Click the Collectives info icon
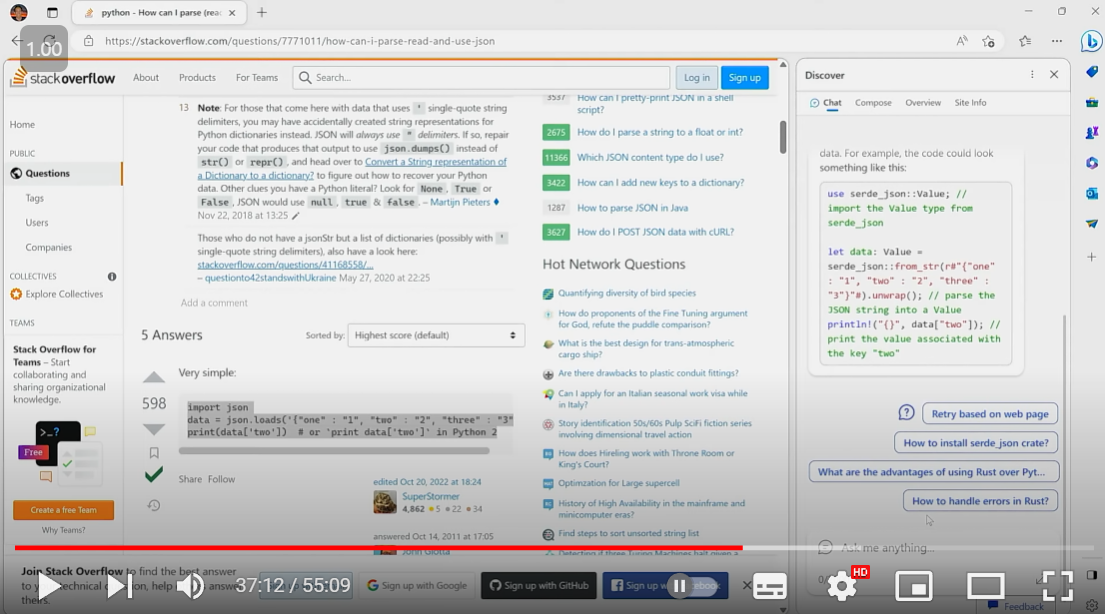The image size is (1105, 614). click(x=111, y=276)
